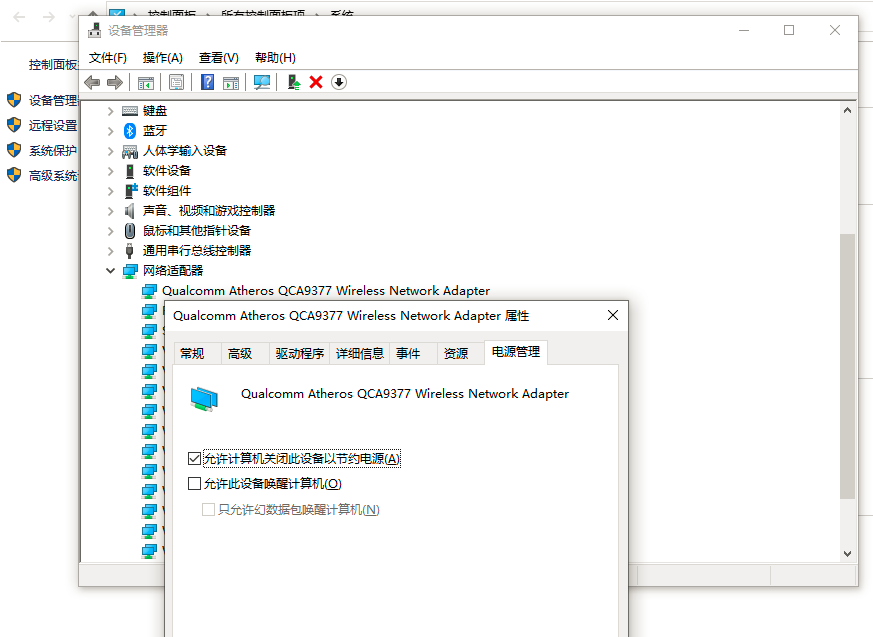This screenshot has width=873, height=637.
Task: Click the Qualcomm Atheros adapter icon in tree
Action: pos(149,291)
